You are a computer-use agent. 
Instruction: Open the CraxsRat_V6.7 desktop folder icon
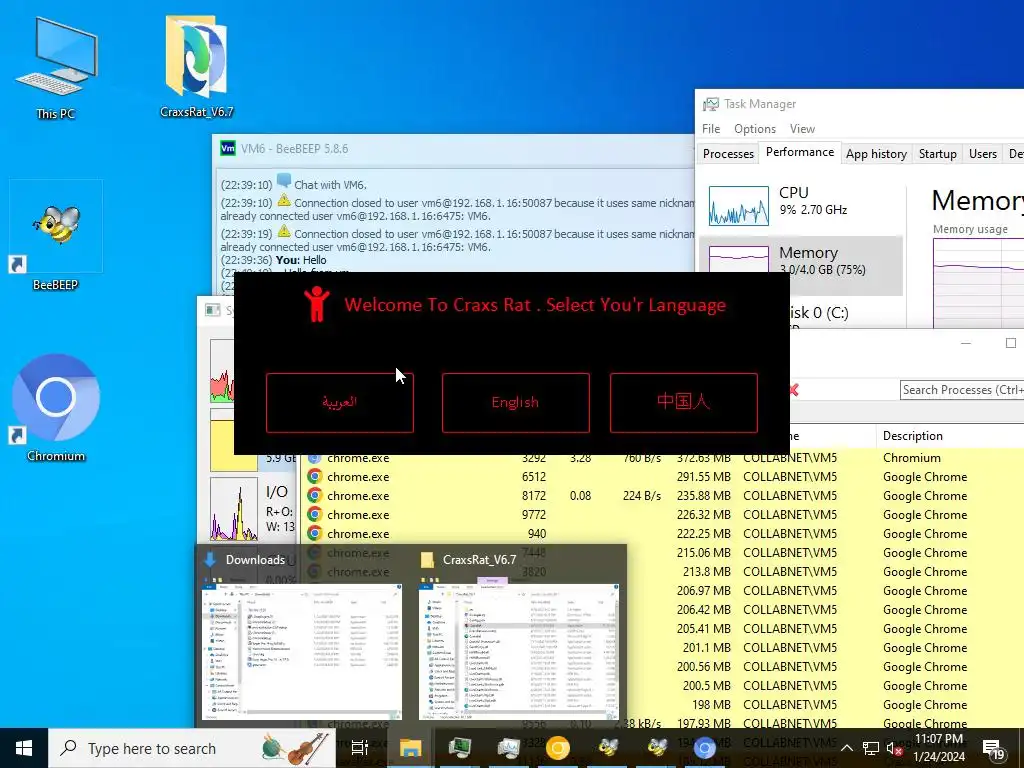pyautogui.click(x=197, y=65)
